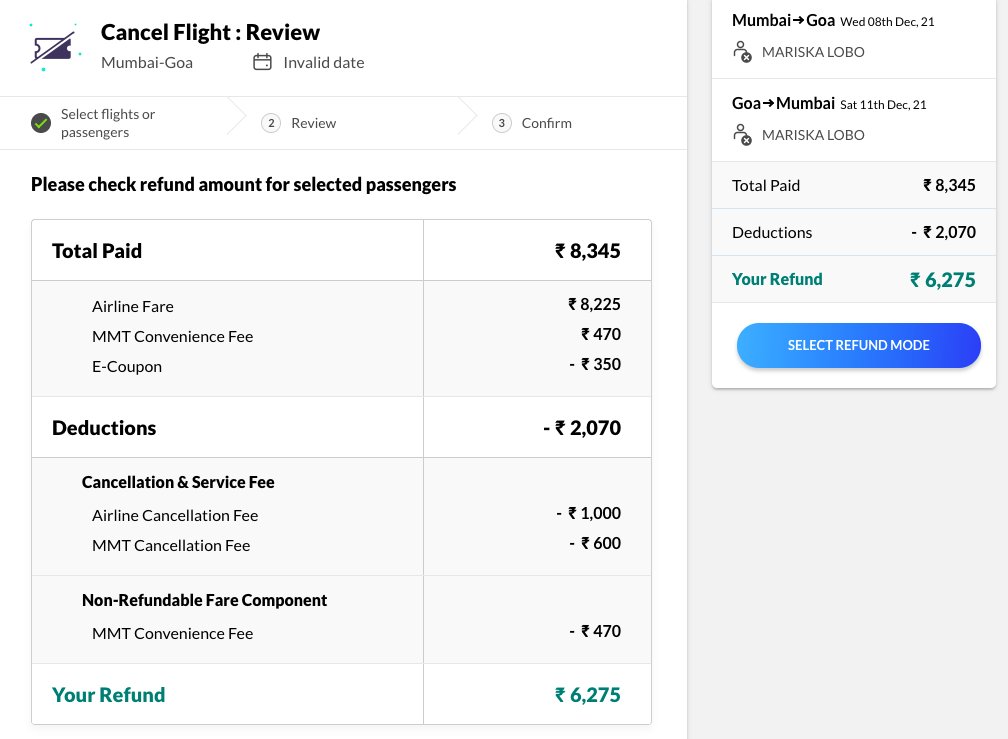Image resolution: width=1008 pixels, height=739 pixels.
Task: Click the Airline Cancellation Fee label
Action: pyautogui.click(x=175, y=515)
